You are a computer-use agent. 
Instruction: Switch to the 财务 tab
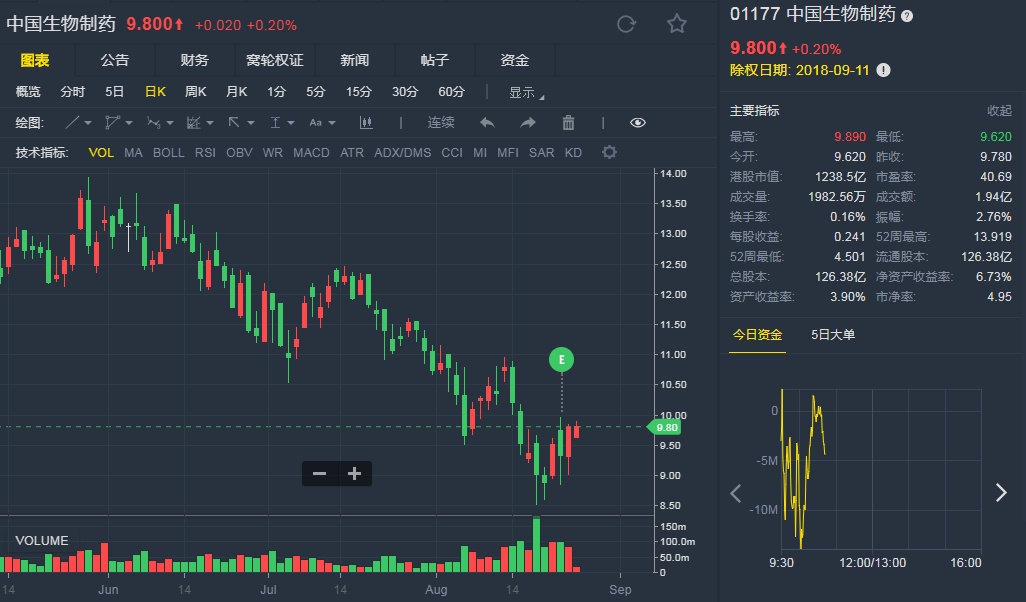(195, 60)
